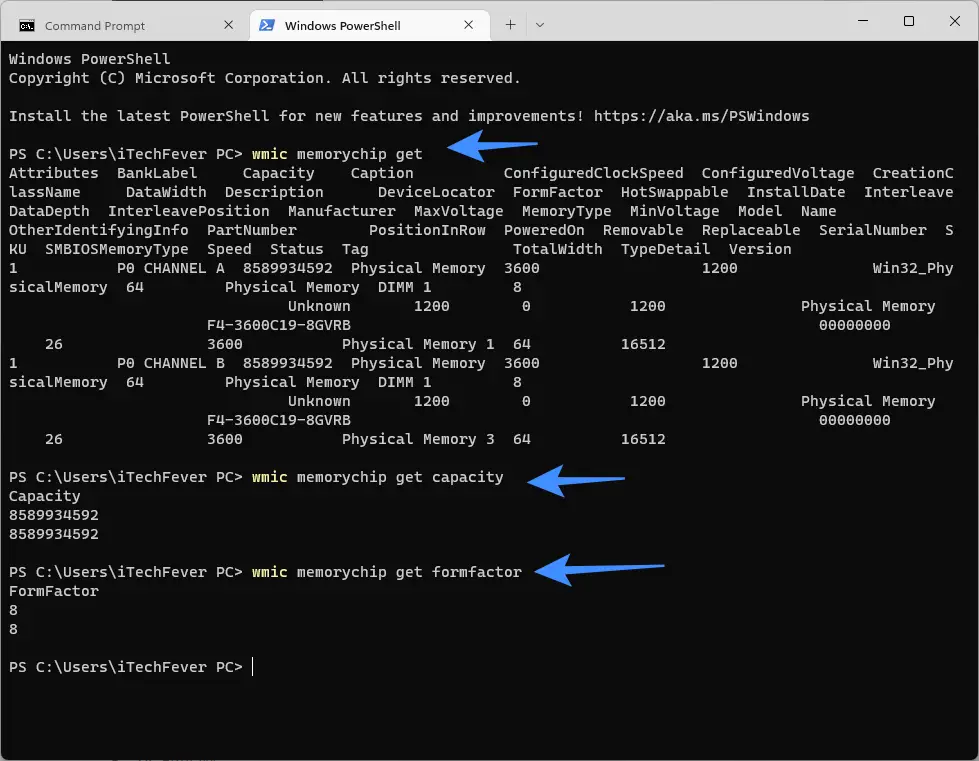Screen dimensions: 979x761
Task: Click the "Manufacturer" column header
Action: (x=342, y=211)
